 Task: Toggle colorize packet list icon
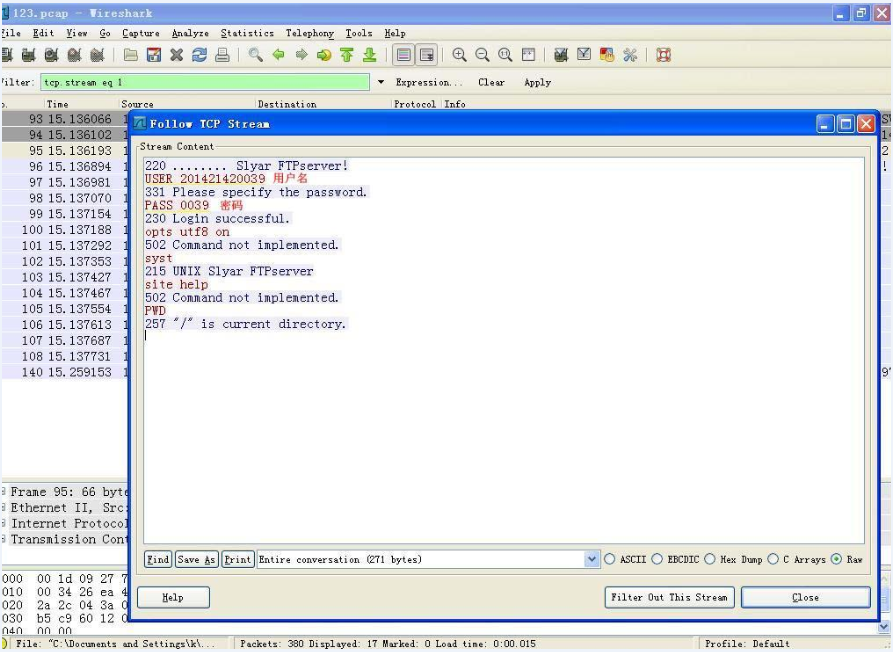pos(403,55)
